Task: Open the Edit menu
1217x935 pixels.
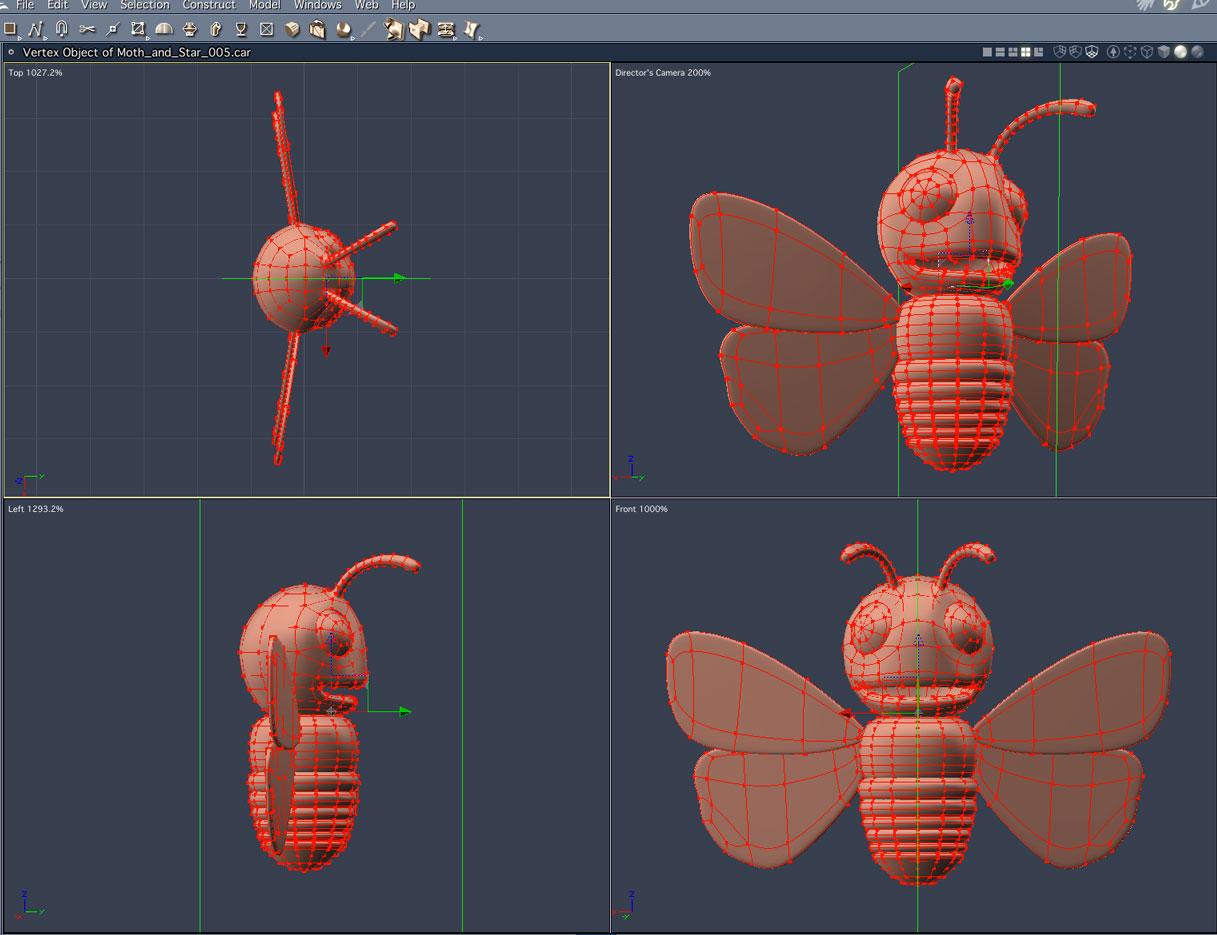Action: pyautogui.click(x=58, y=5)
